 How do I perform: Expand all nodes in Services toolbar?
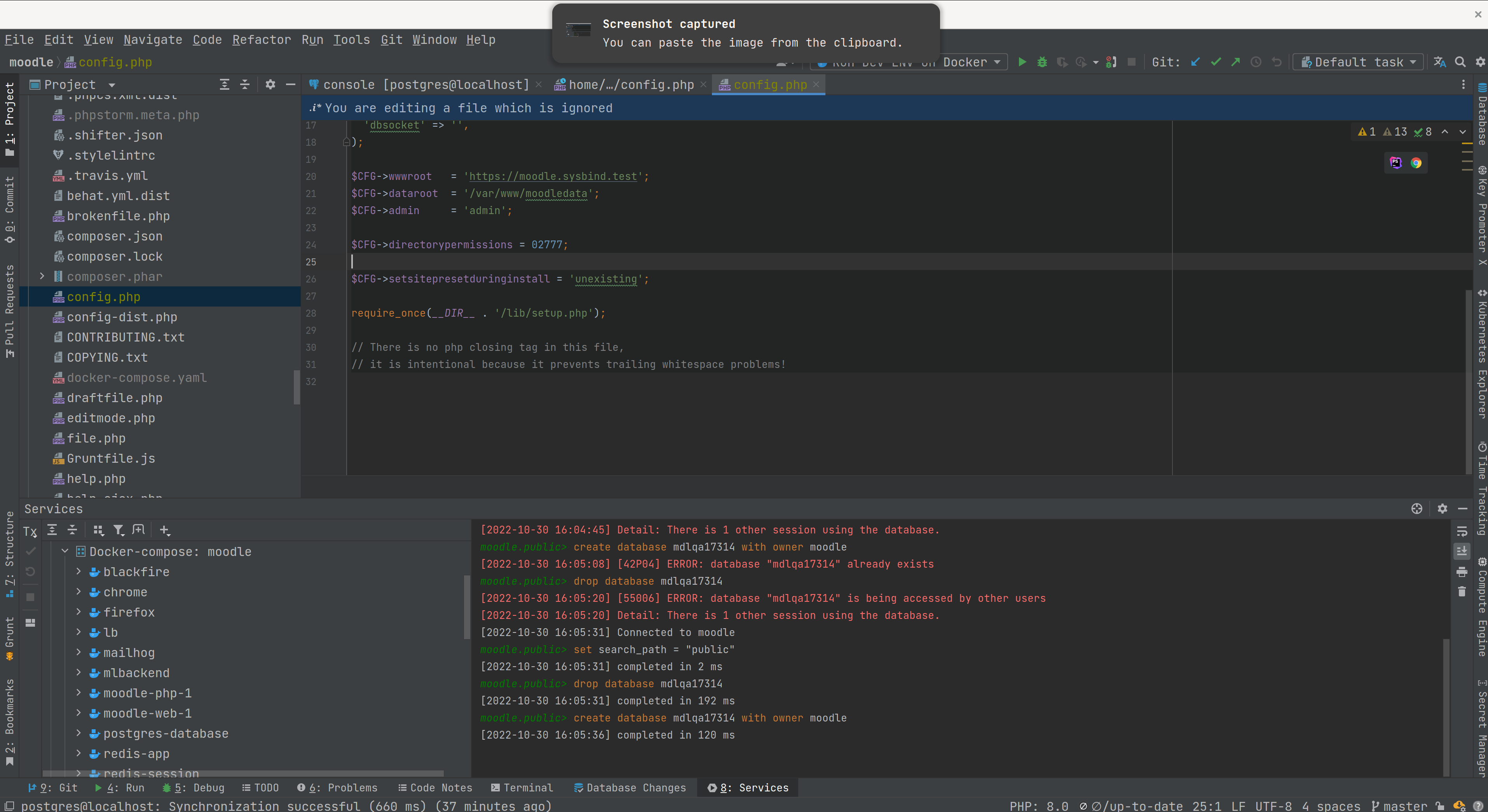click(52, 530)
